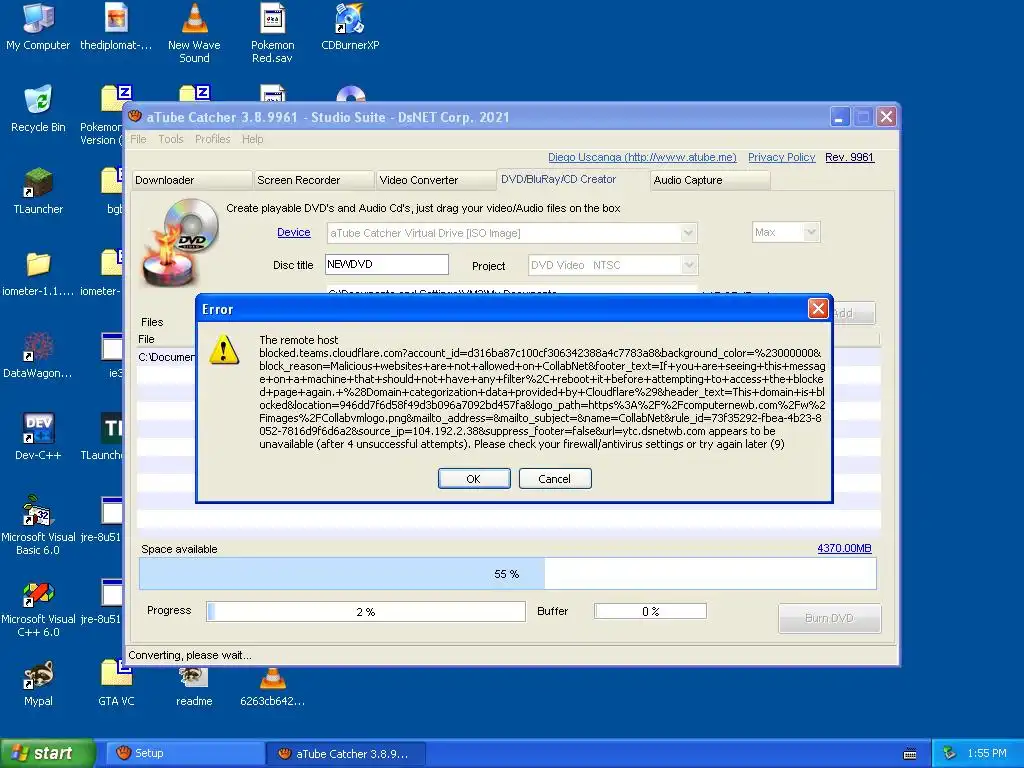Launch TLauncher Minecraft block shortcut

point(38,191)
